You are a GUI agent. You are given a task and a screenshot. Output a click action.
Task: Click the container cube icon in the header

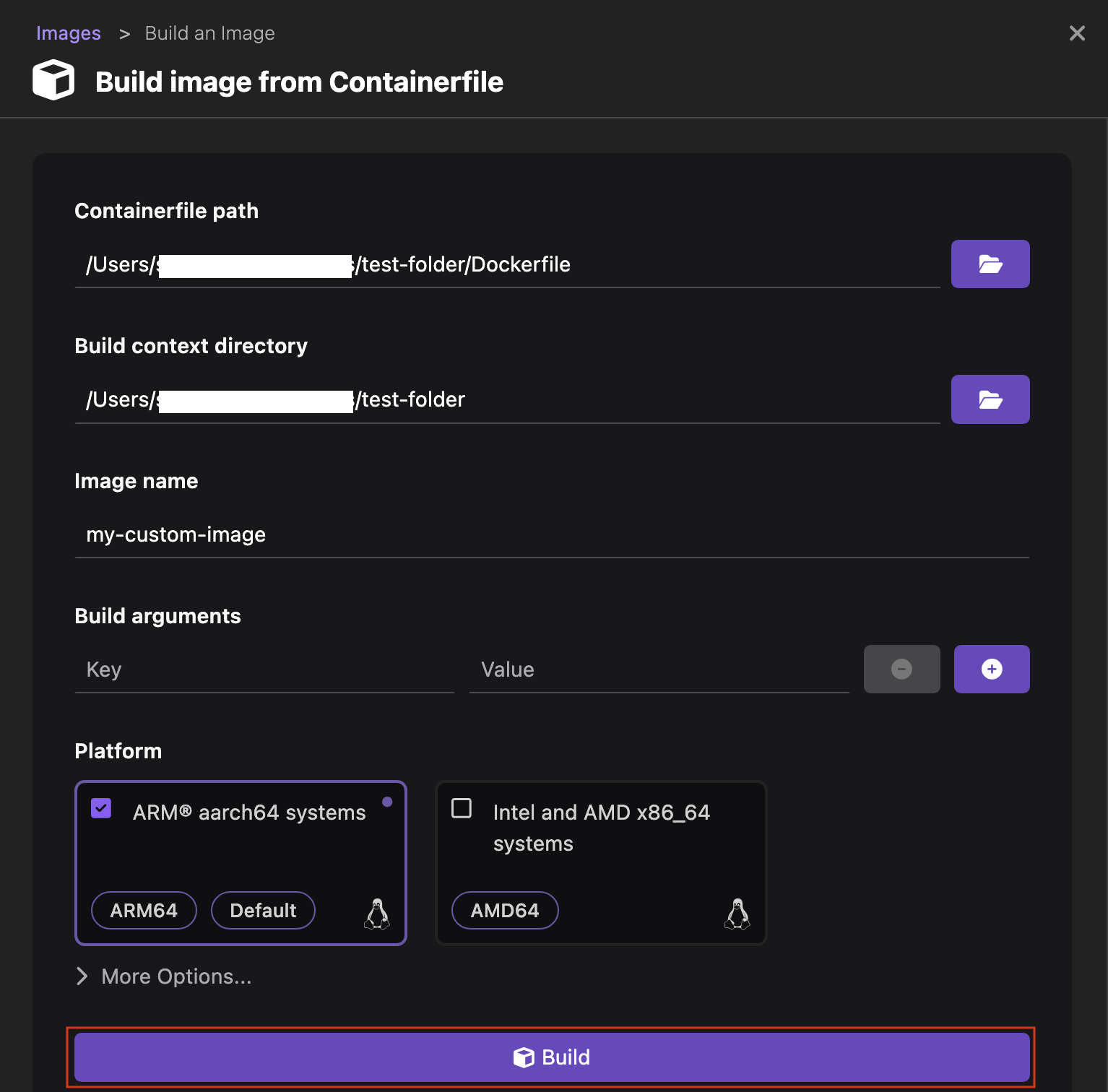(x=53, y=80)
